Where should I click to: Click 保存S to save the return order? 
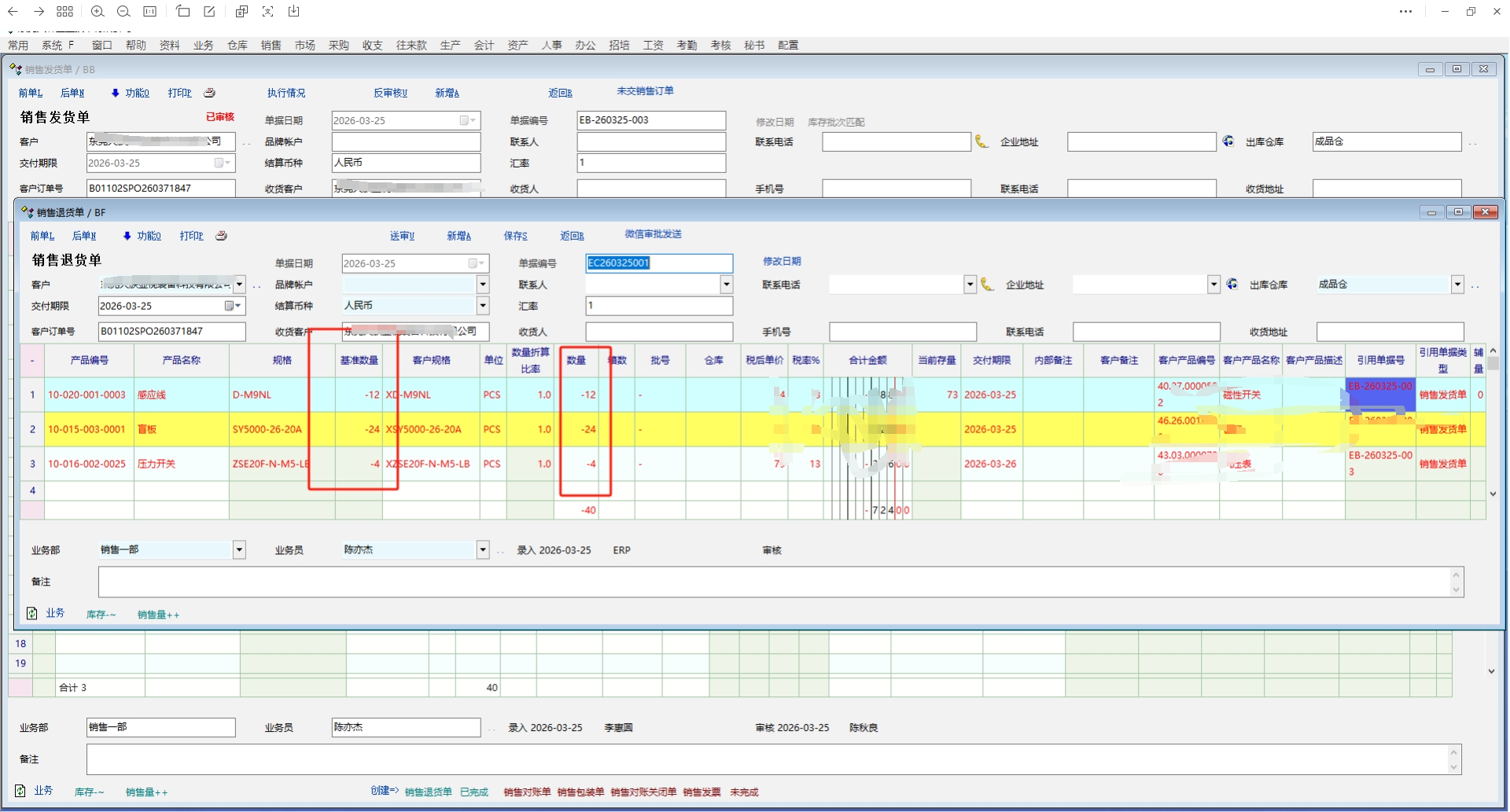point(515,236)
